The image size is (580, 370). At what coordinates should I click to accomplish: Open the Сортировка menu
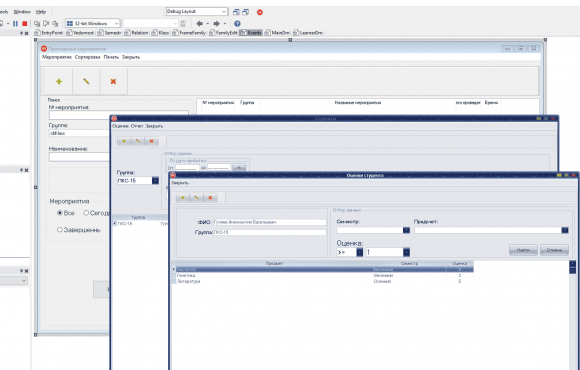point(87,57)
